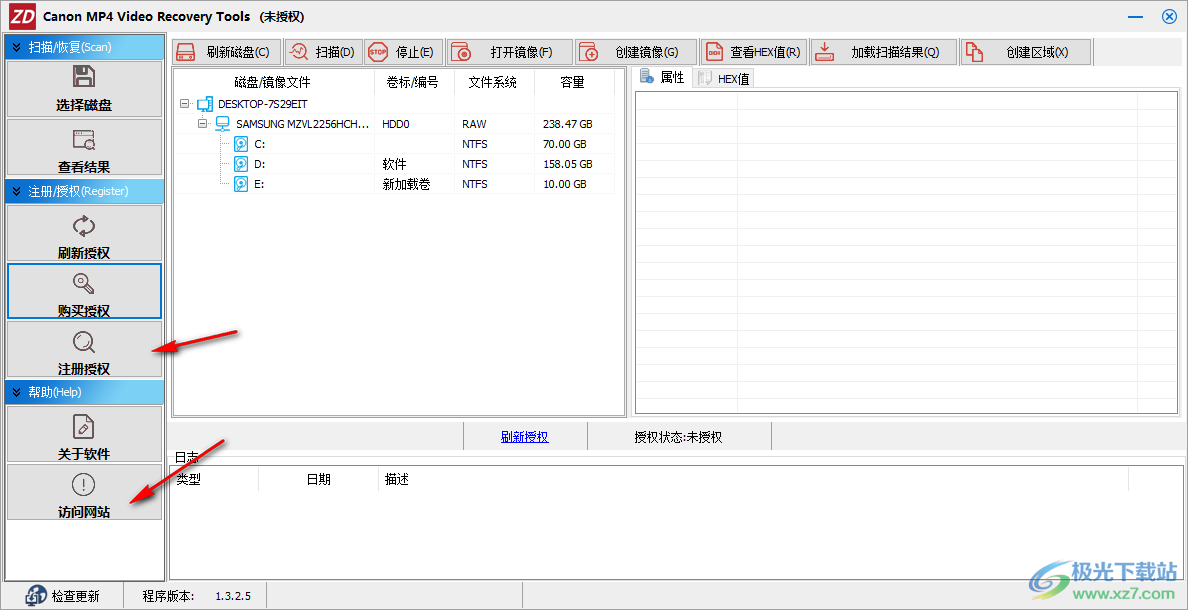1188x610 pixels.
Task: Click the 授权状态:未授权 status text
Action: 678,436
